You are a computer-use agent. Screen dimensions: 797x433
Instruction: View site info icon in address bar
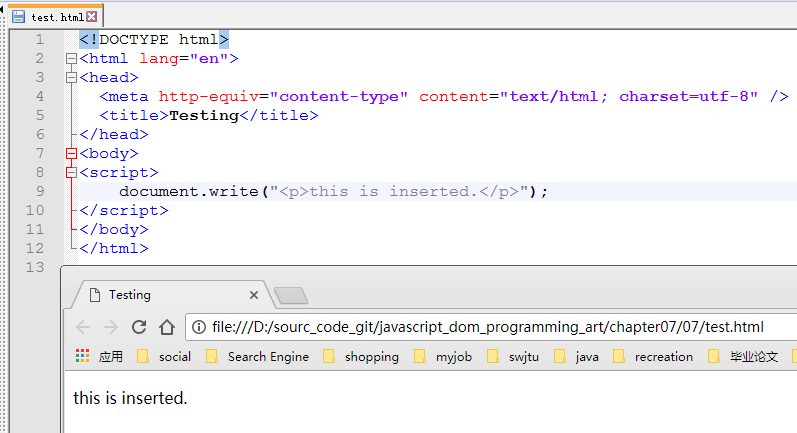(199, 327)
